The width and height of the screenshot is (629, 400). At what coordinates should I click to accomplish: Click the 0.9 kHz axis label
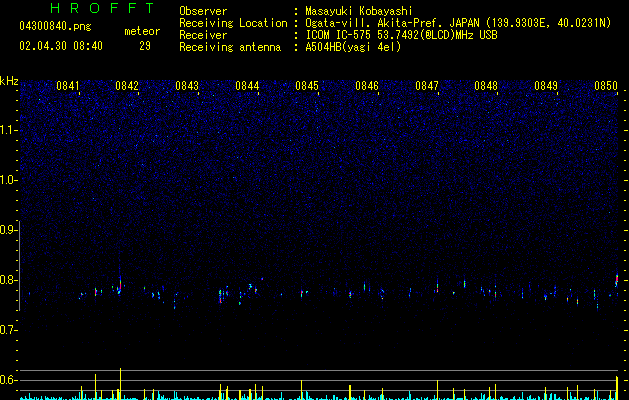[8, 230]
